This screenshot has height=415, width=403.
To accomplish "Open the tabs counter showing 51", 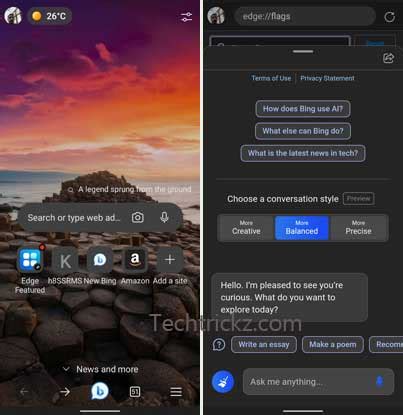I will [x=135, y=392].
